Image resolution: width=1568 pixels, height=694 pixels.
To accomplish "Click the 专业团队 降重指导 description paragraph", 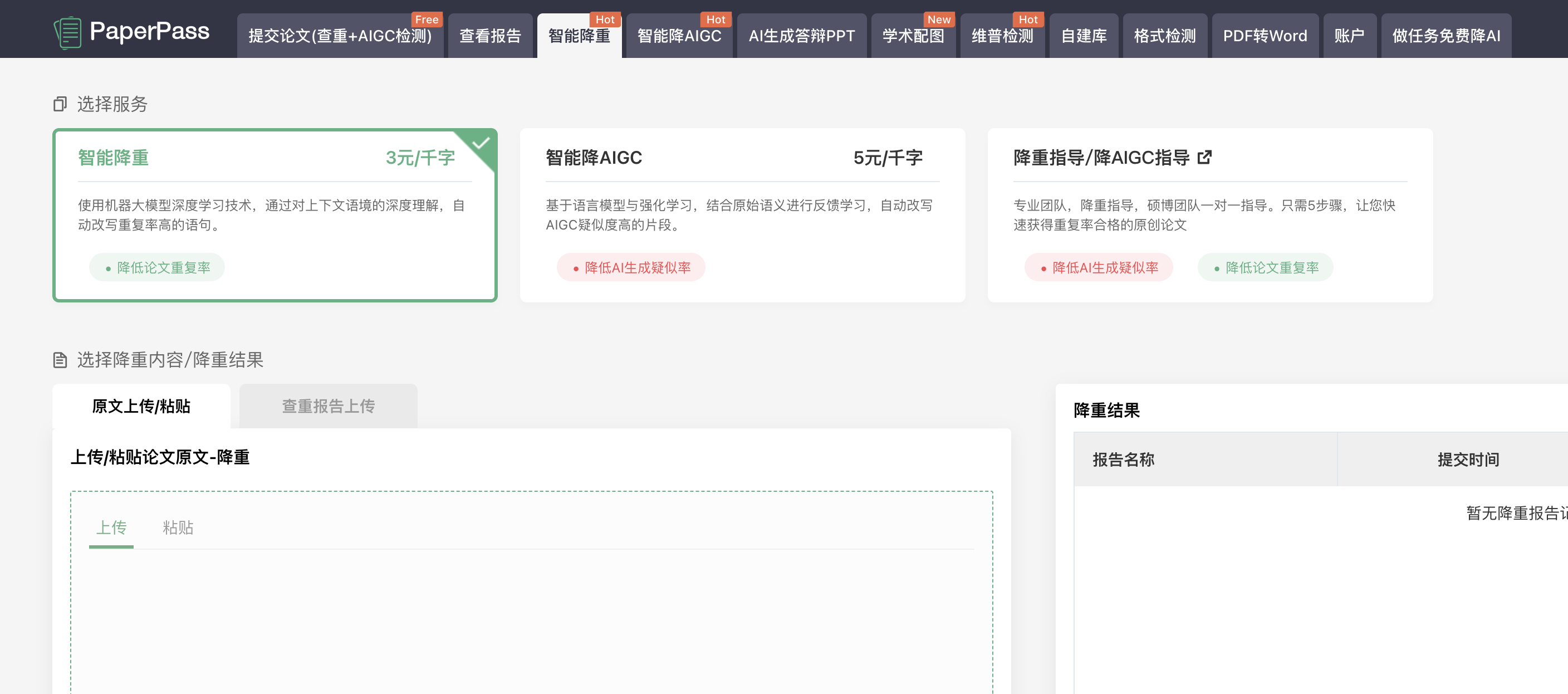I will point(1204,215).
